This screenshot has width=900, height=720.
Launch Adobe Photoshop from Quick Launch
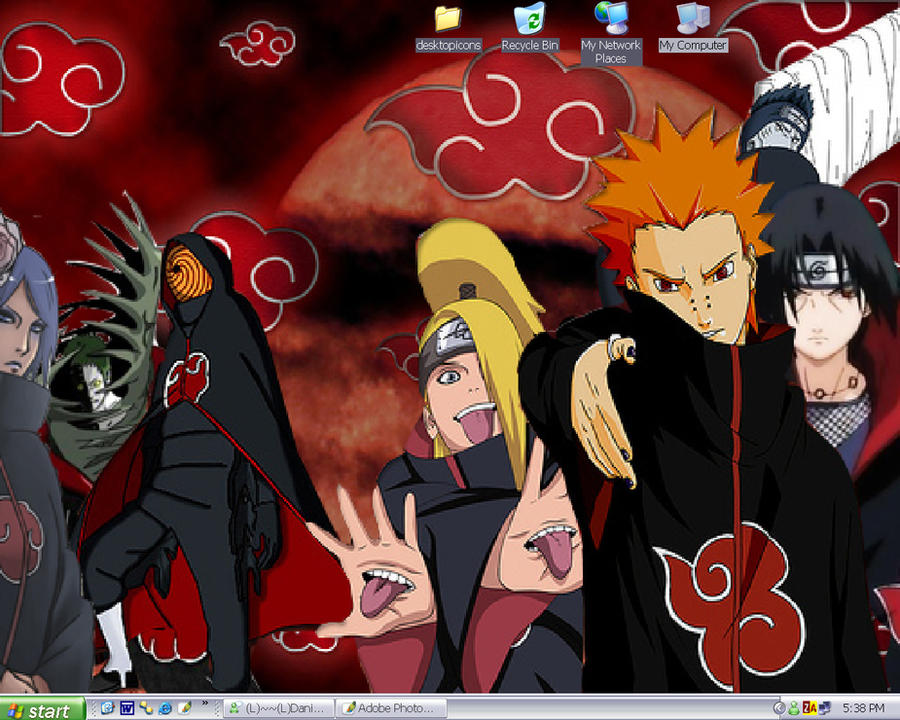184,708
